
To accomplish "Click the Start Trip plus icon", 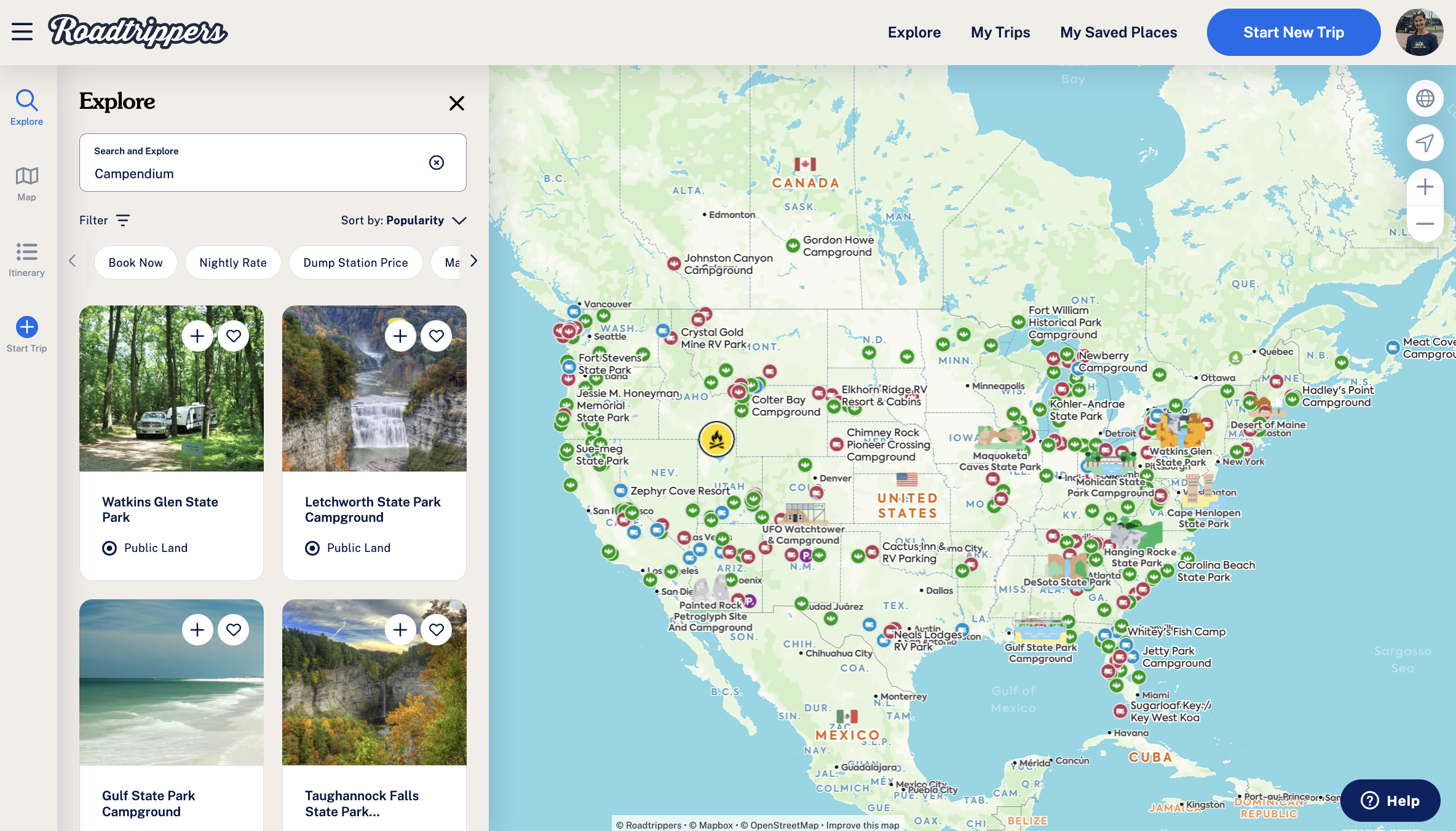I will (x=26, y=327).
